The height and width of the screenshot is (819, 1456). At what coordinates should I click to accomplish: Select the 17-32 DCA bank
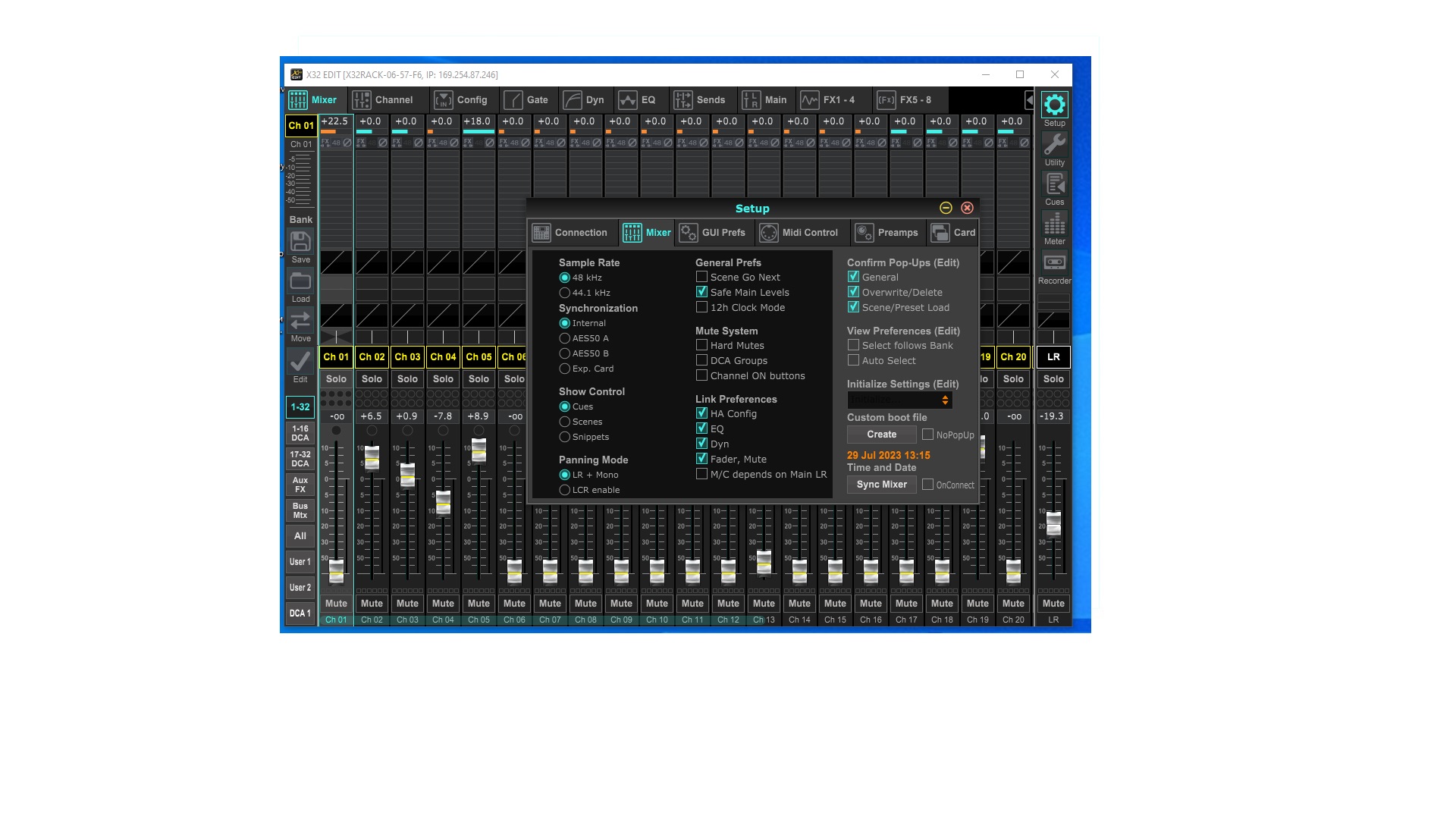coord(300,459)
